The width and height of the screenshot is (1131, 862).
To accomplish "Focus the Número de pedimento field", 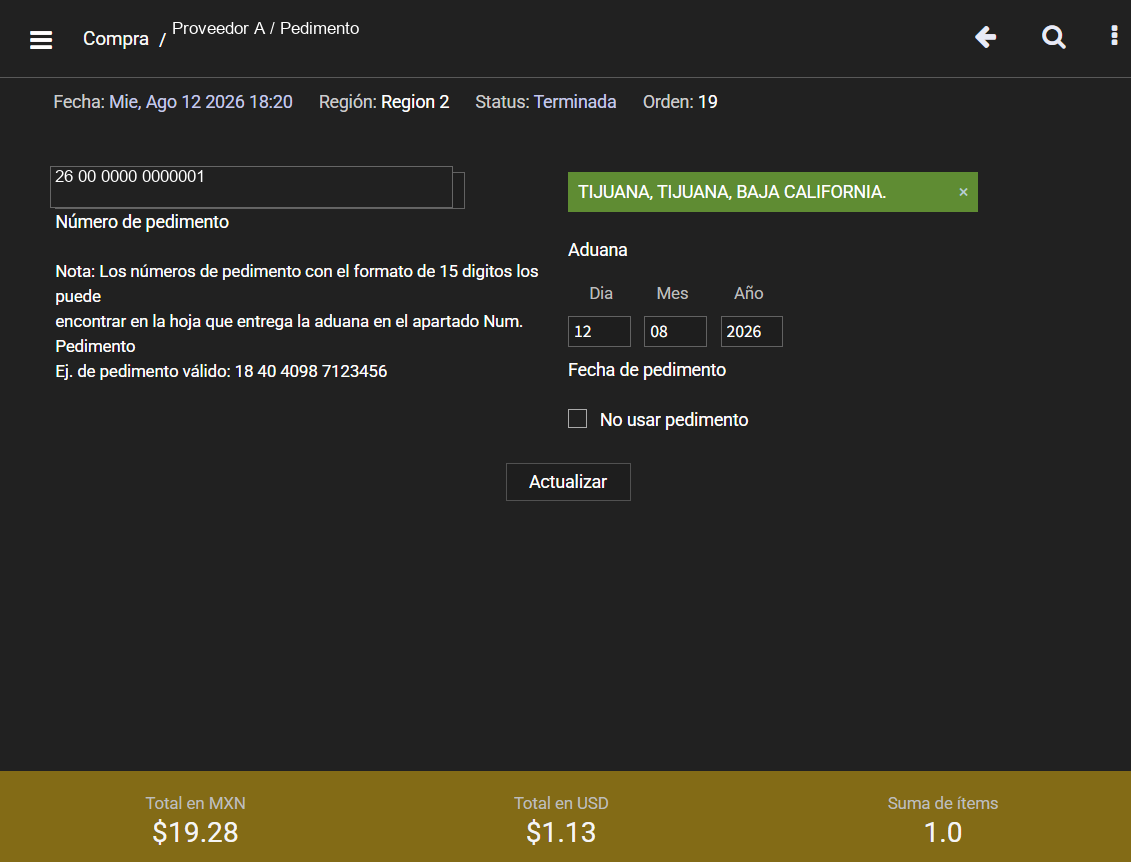I will coord(252,188).
